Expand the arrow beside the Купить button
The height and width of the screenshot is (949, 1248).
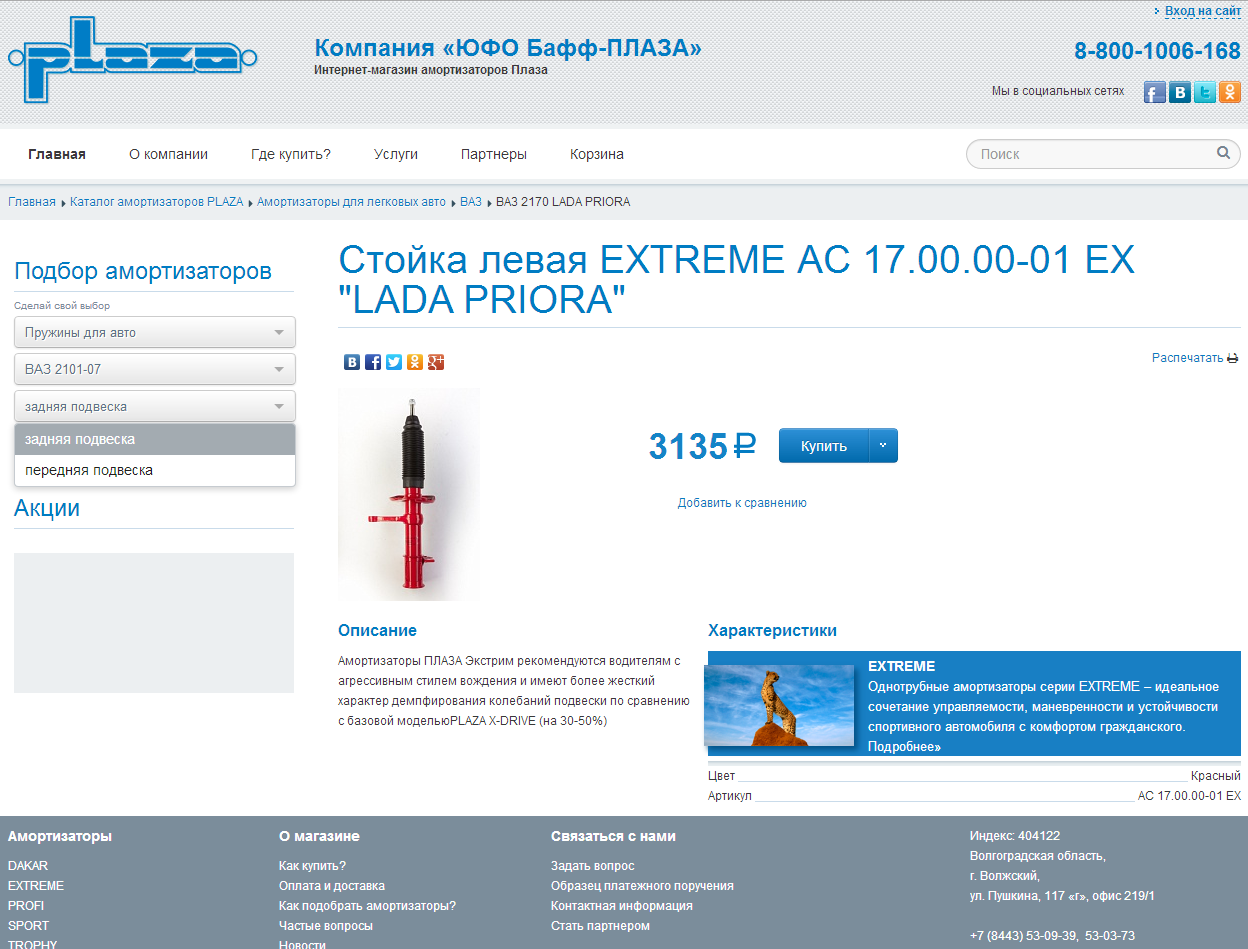884,446
